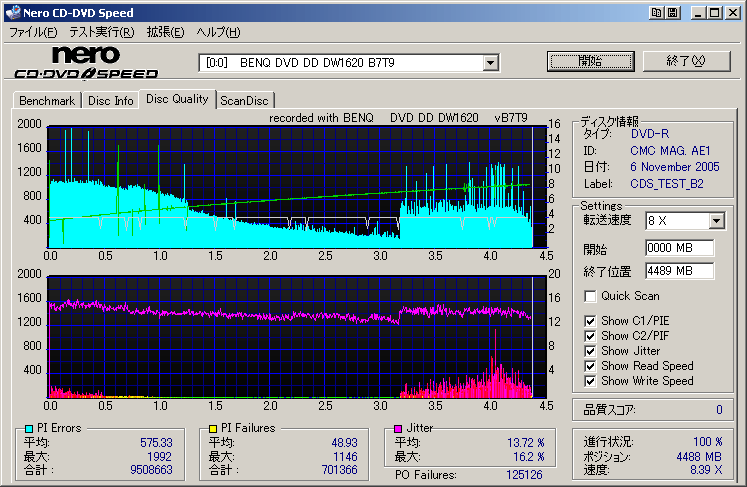Click the 開始 start button

pos(591,61)
